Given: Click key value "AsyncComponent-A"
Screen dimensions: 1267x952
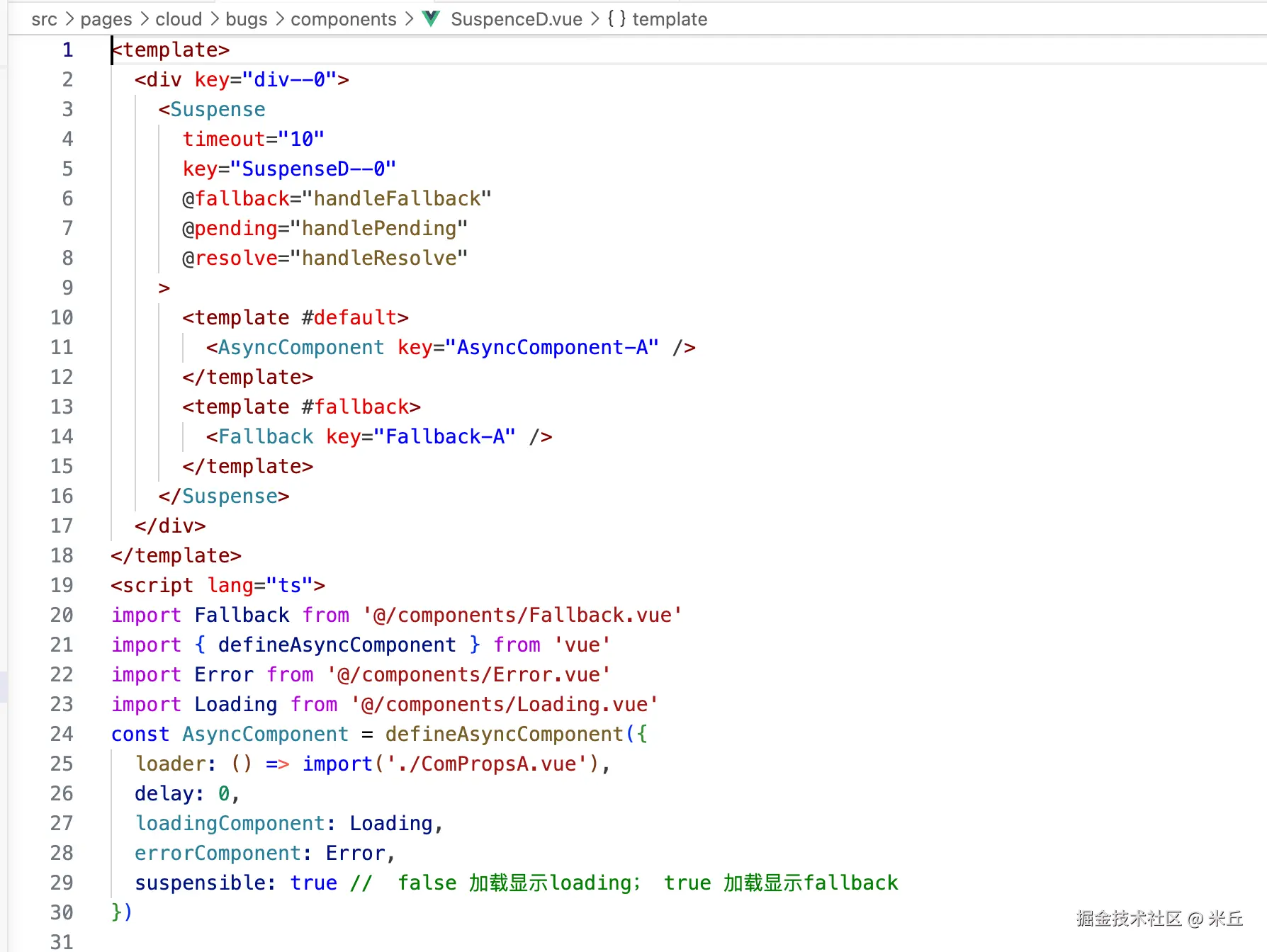Looking at the screenshot, I should (552, 347).
